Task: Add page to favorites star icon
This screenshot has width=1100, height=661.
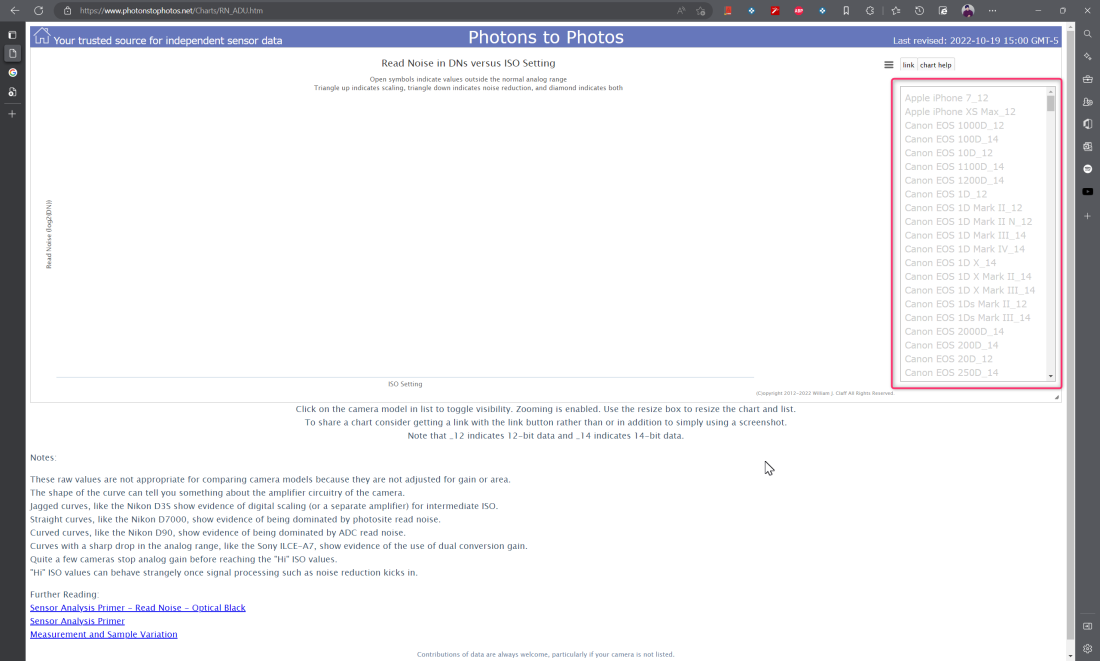Action: [700, 11]
